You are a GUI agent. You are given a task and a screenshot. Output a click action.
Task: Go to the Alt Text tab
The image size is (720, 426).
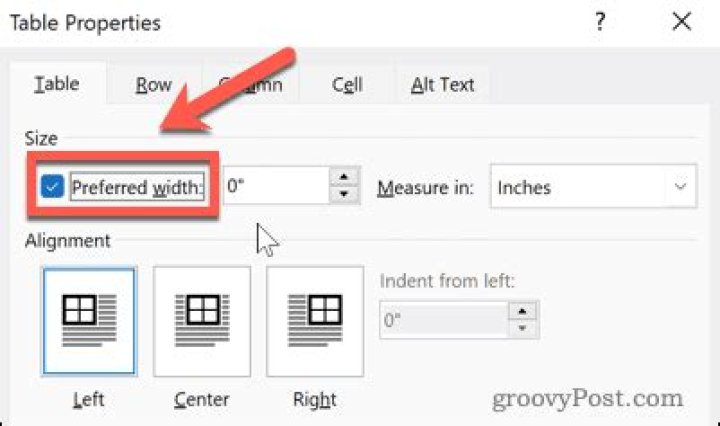click(x=441, y=85)
